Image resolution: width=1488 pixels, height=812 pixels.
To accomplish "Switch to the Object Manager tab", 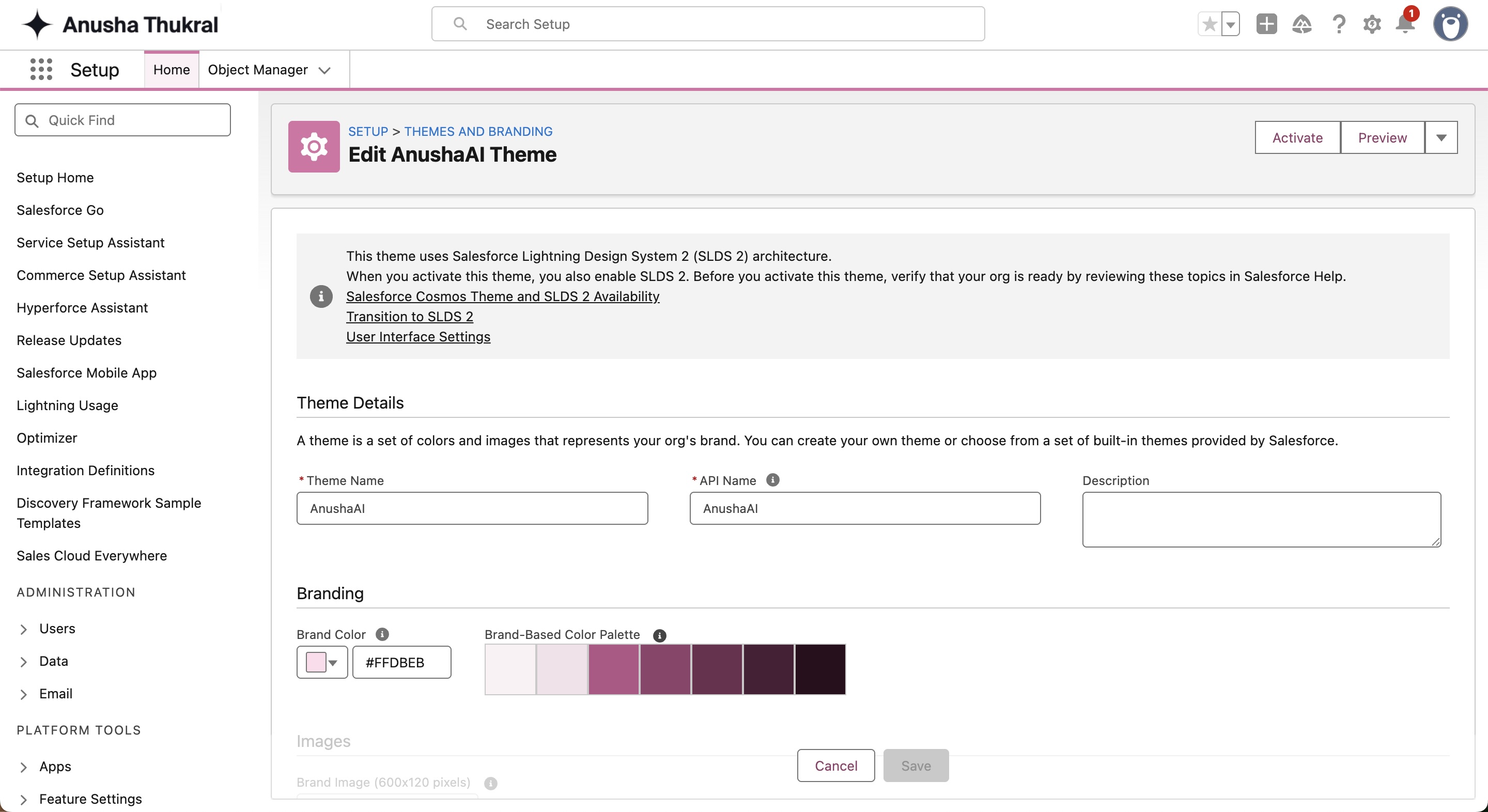I will [258, 70].
